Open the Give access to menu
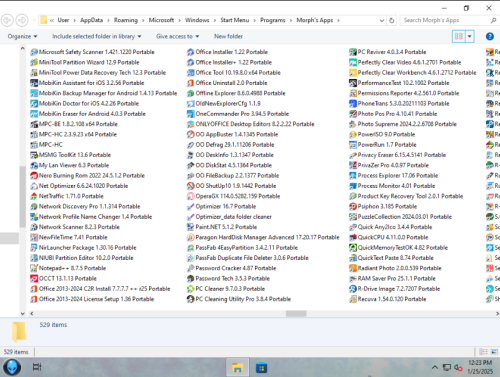This screenshot has height=377, width=500. pos(178,36)
